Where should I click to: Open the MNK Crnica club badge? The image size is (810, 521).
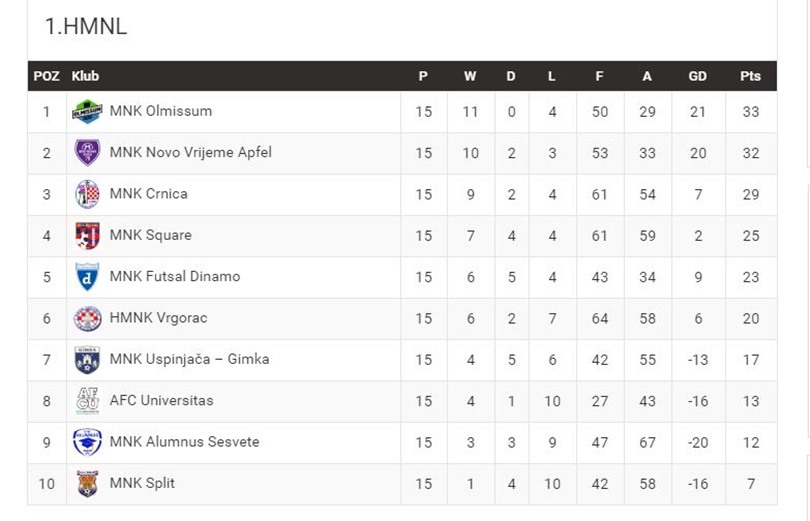[87, 194]
